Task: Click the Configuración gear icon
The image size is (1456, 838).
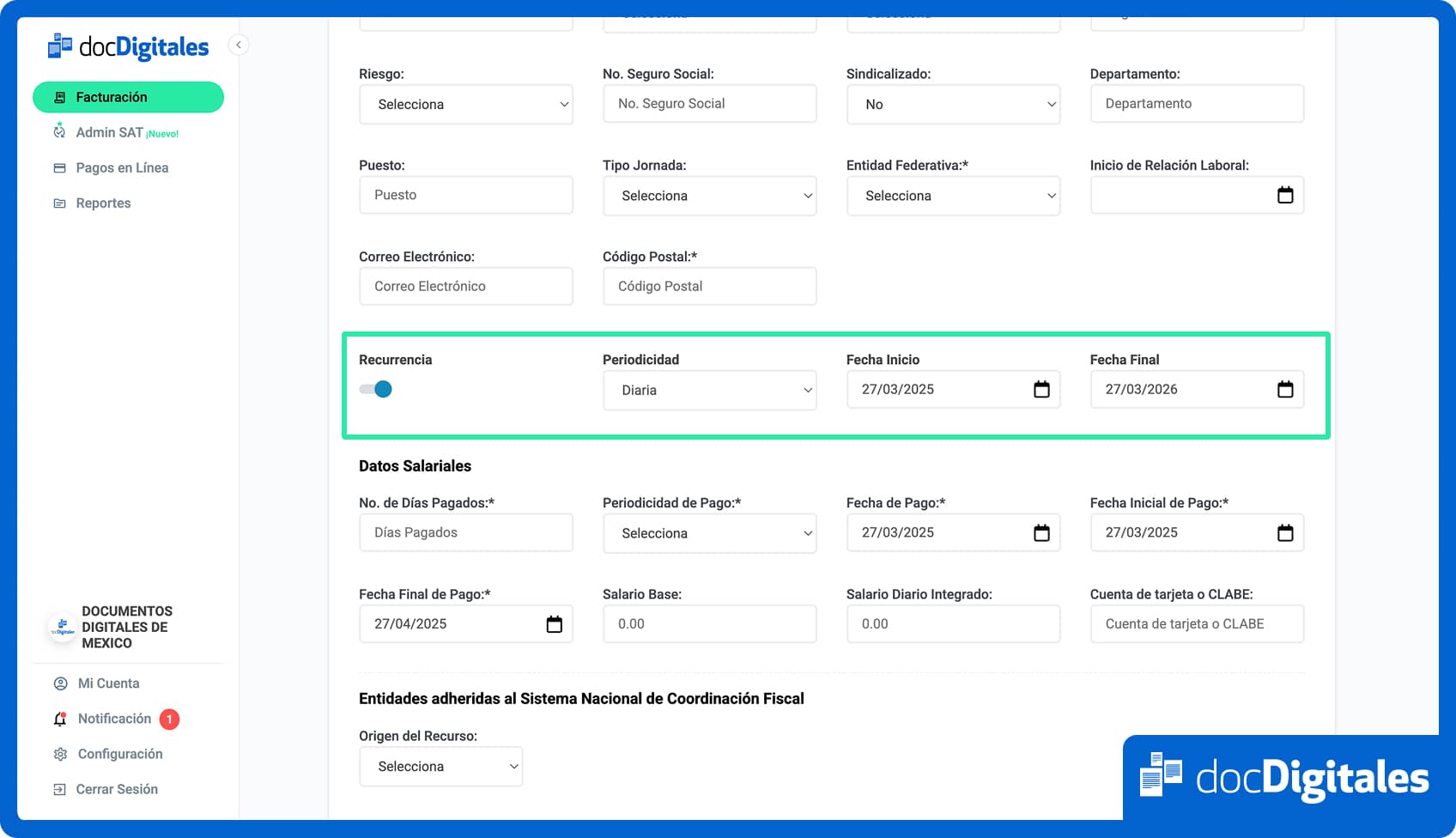Action: pos(60,754)
